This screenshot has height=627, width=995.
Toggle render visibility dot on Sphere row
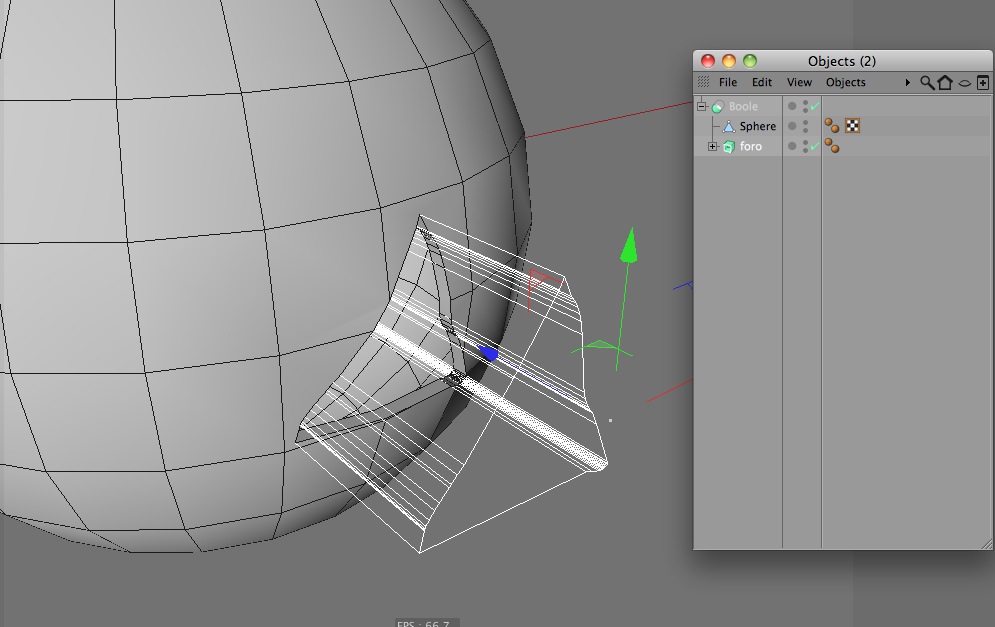coord(806,131)
